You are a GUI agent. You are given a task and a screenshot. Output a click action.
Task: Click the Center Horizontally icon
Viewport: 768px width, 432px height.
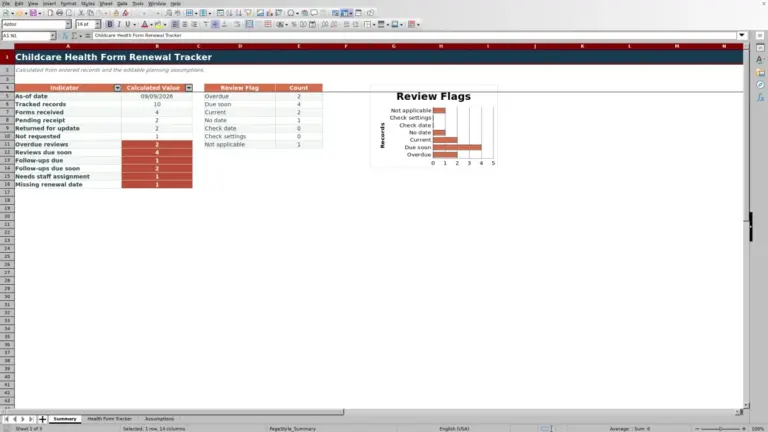(x=185, y=24)
